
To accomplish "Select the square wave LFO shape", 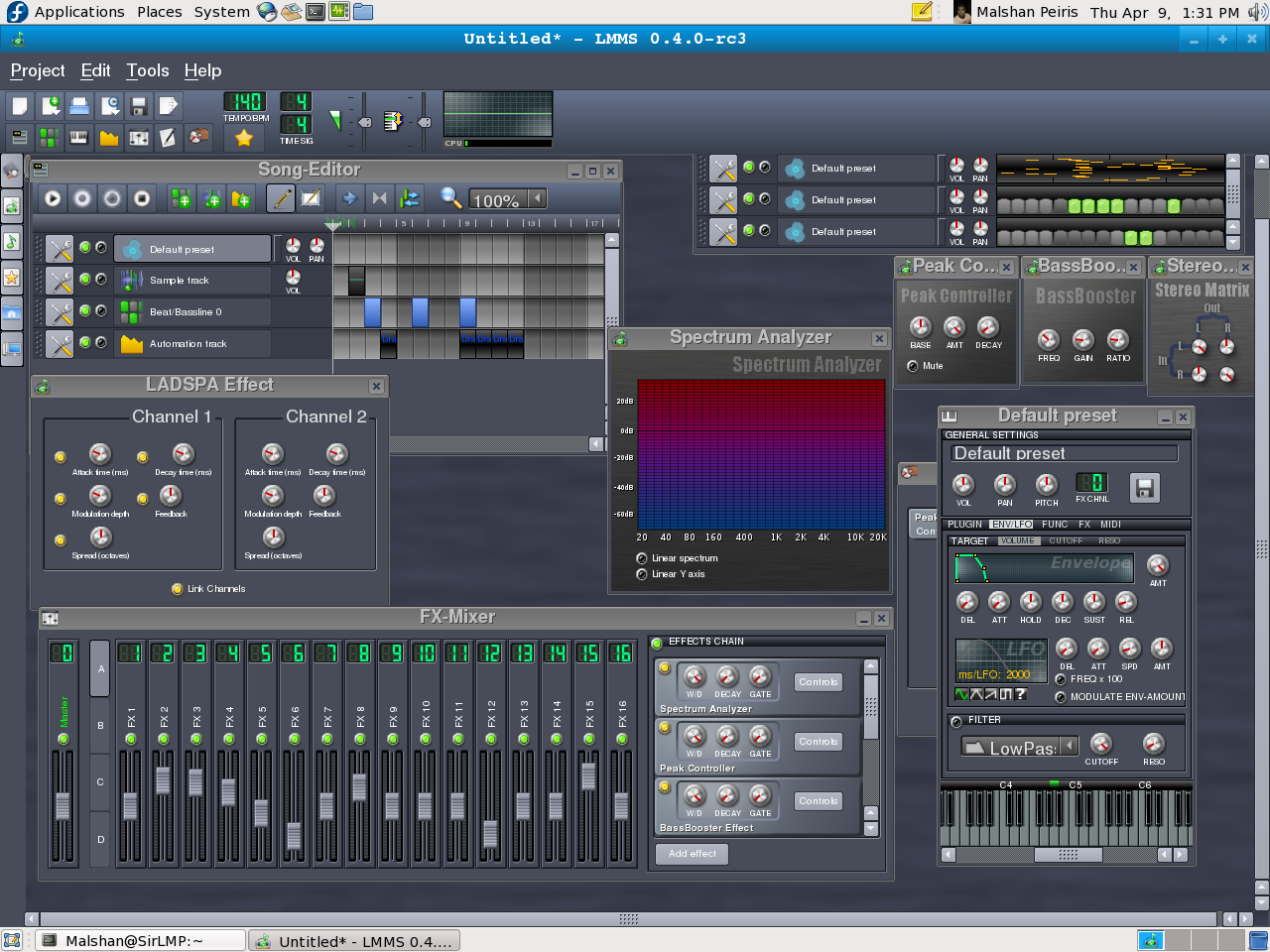I will [1005, 694].
